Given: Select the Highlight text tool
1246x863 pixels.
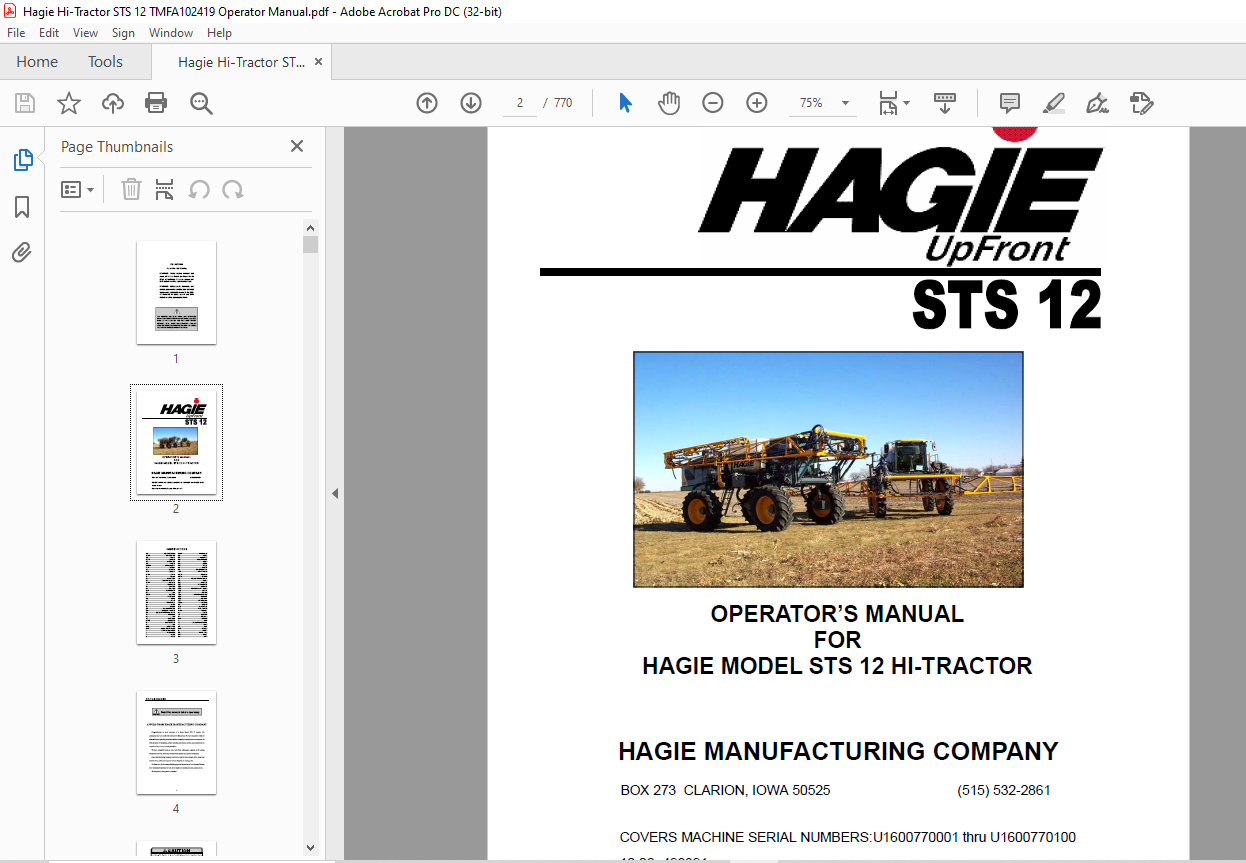Looking at the screenshot, I should click(1054, 103).
